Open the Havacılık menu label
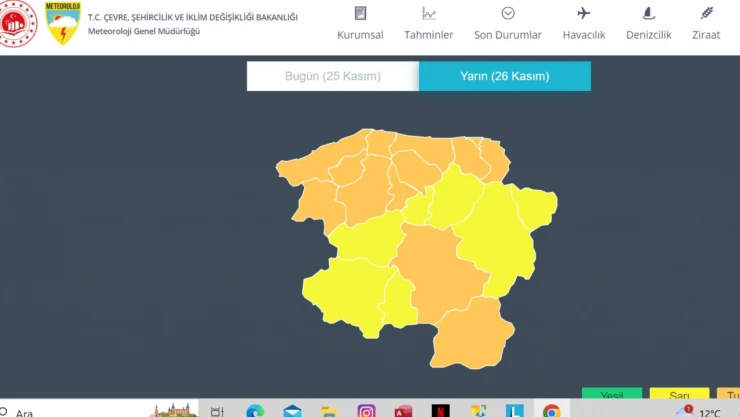740x417 pixels. [x=584, y=35]
